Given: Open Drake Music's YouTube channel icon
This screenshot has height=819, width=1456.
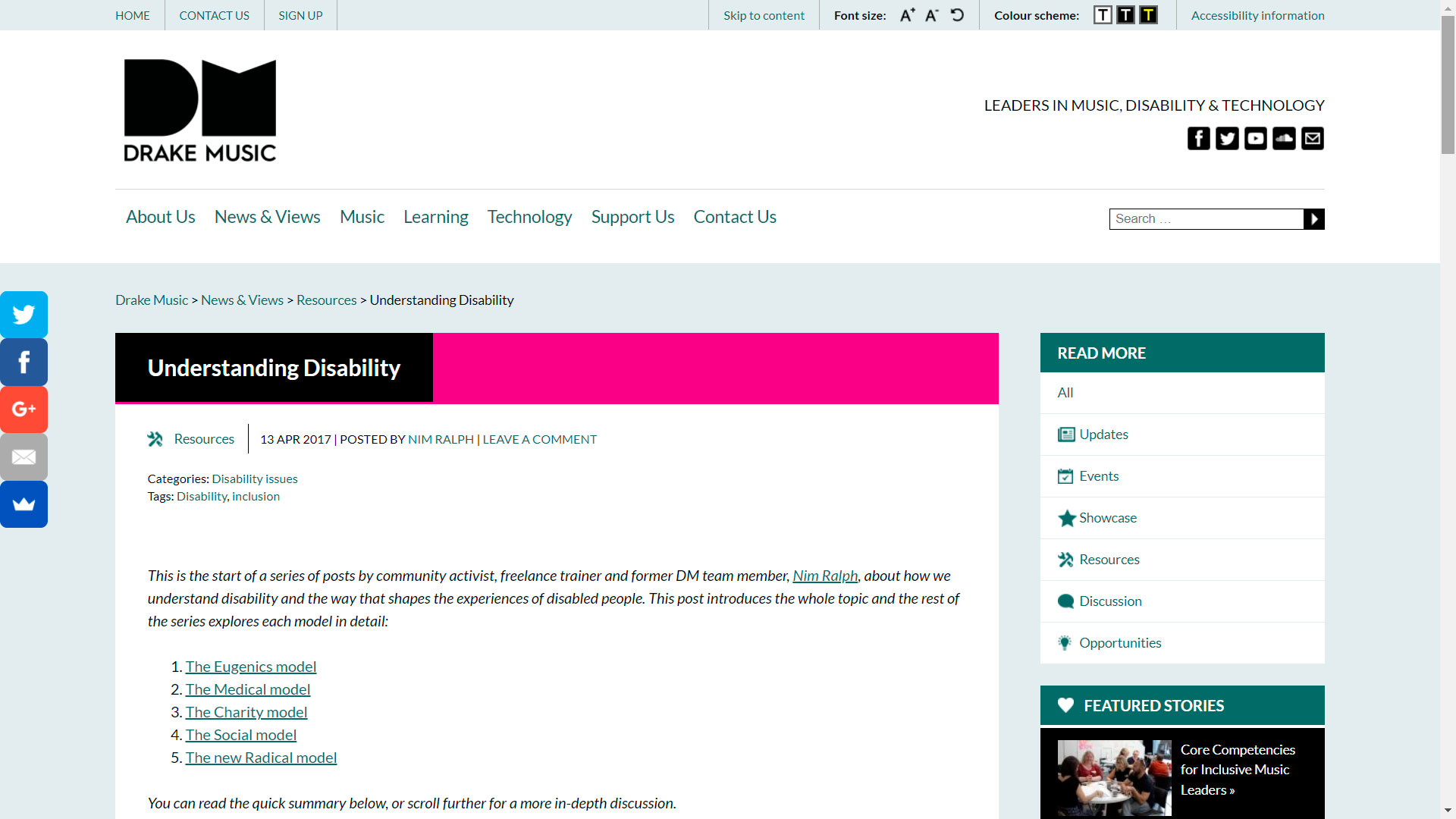Looking at the screenshot, I should click(x=1256, y=139).
